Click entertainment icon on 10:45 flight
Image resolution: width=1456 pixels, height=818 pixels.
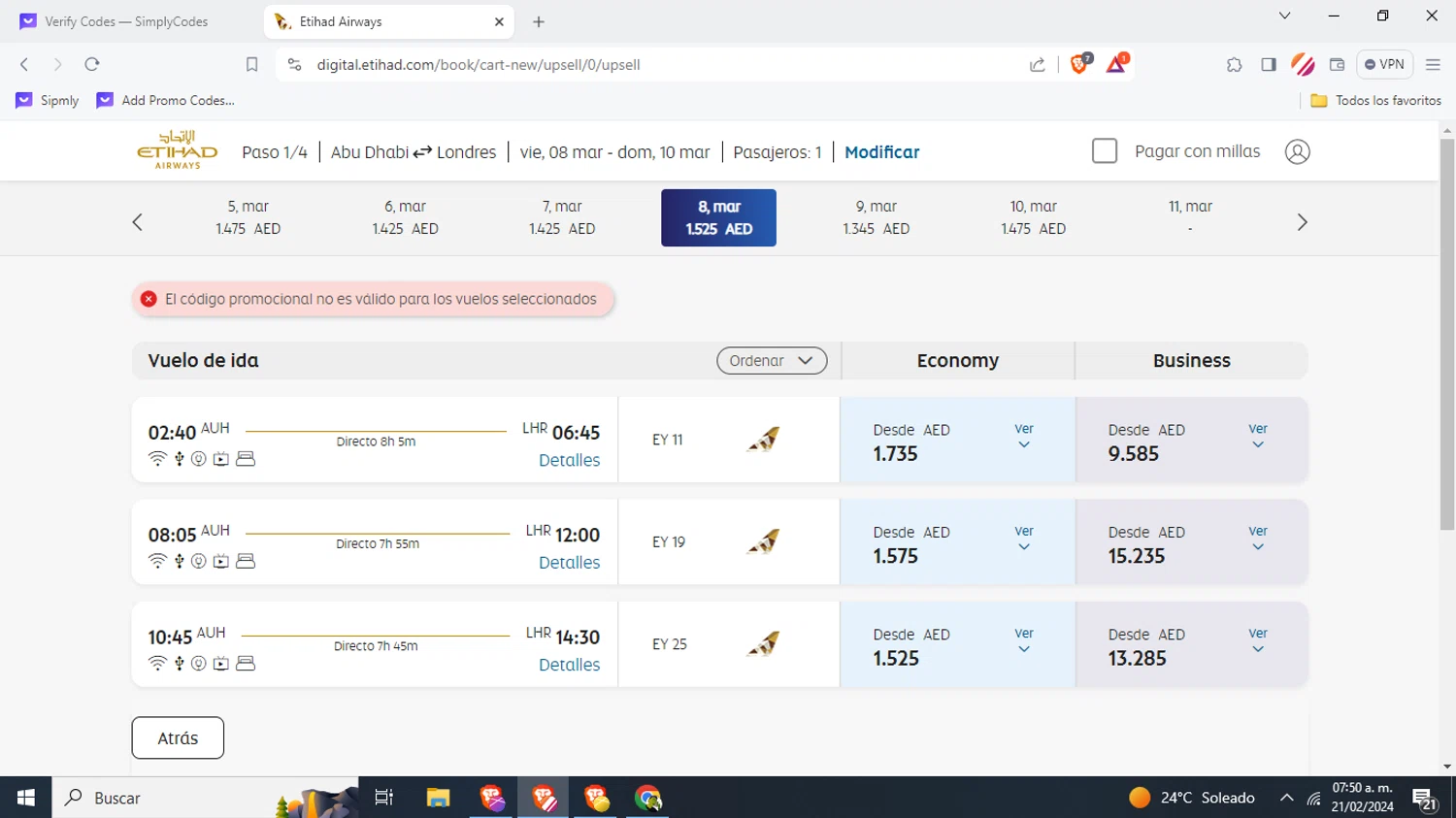click(x=221, y=664)
